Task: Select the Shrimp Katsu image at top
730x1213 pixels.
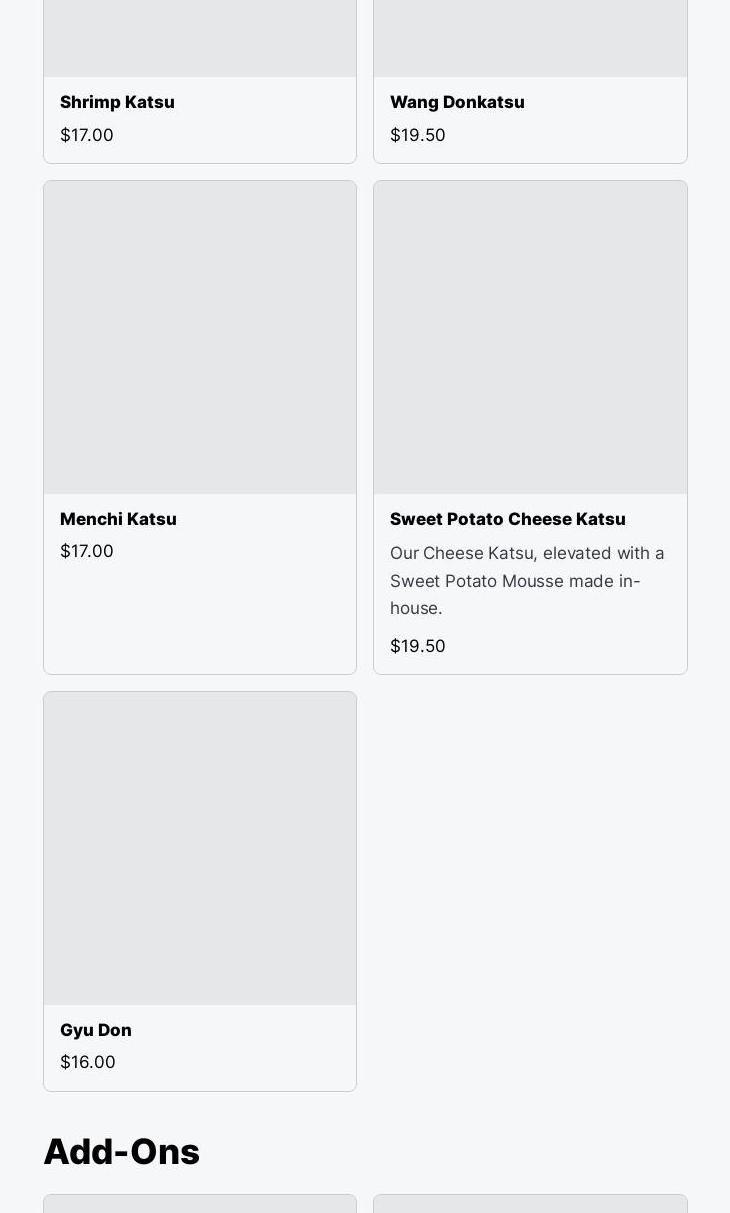Action: click(x=200, y=38)
